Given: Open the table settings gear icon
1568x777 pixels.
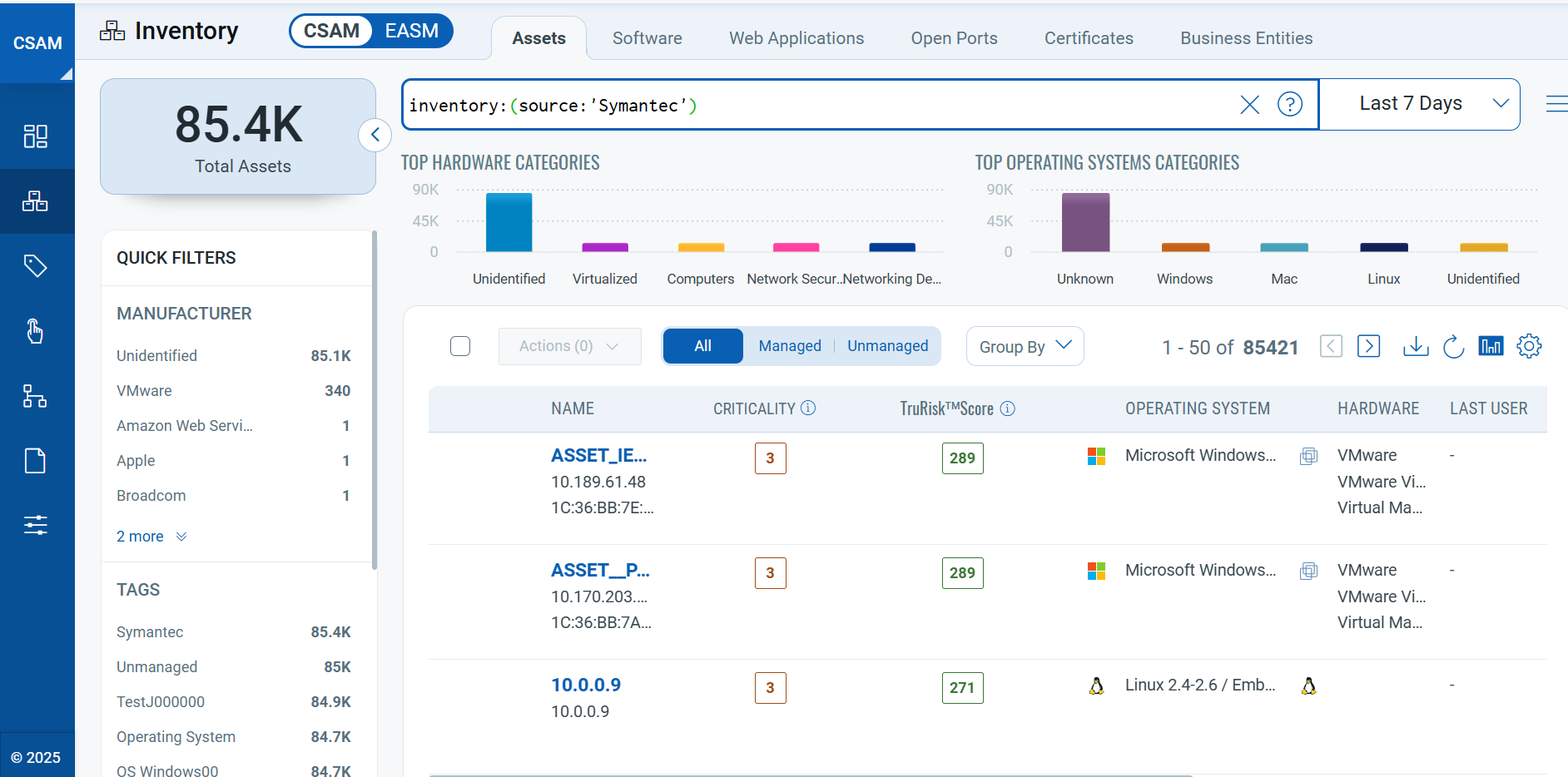Looking at the screenshot, I should (x=1529, y=346).
